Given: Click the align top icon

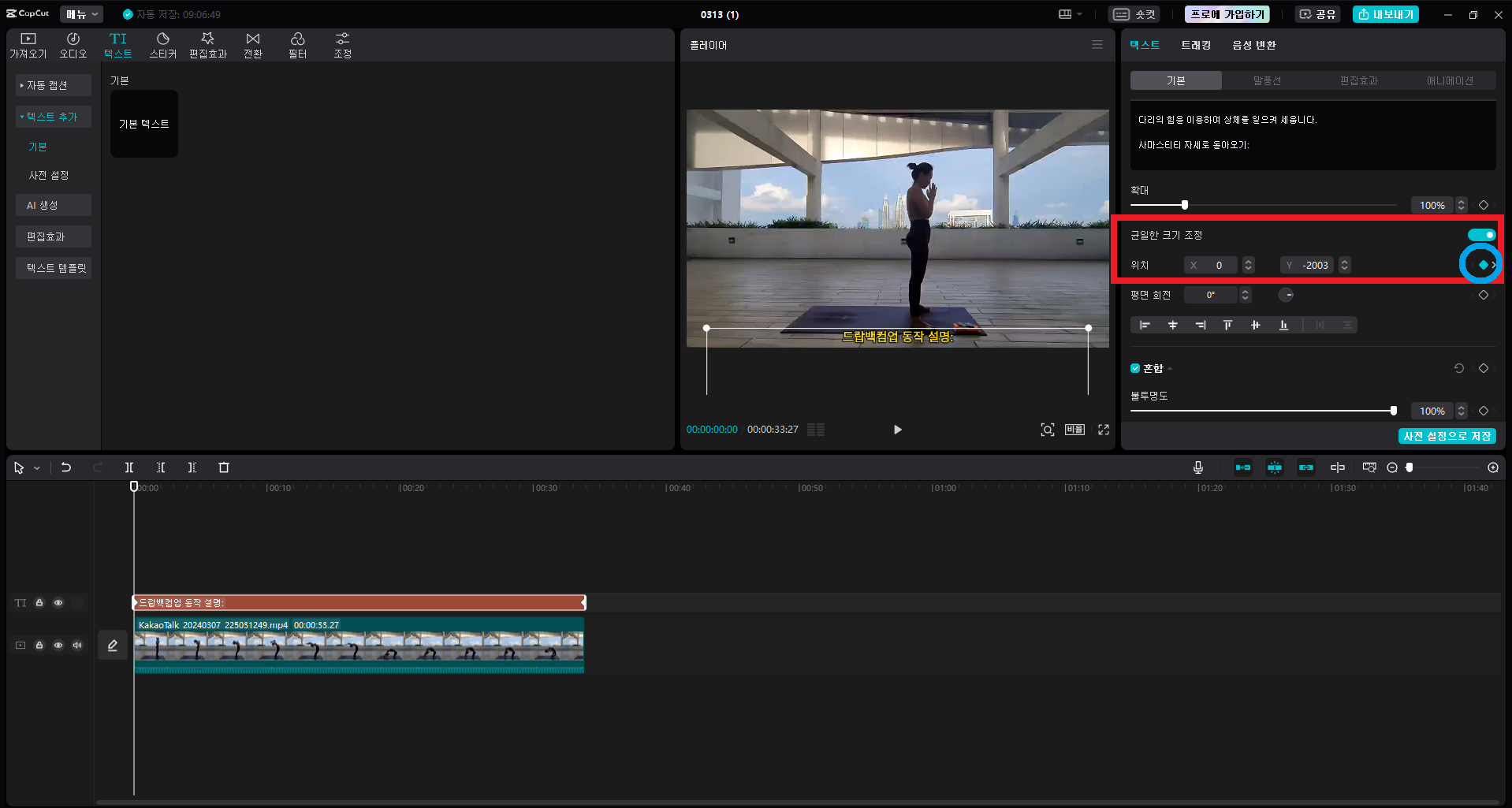Looking at the screenshot, I should point(1227,325).
